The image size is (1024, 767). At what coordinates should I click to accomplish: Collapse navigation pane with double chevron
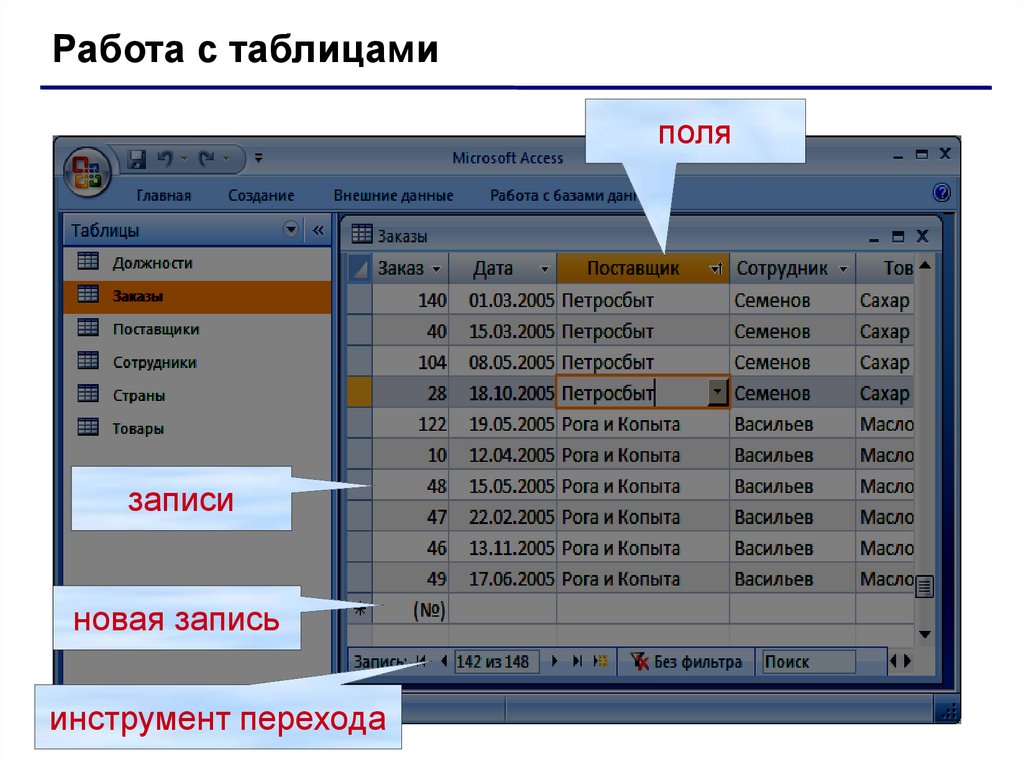(x=318, y=230)
